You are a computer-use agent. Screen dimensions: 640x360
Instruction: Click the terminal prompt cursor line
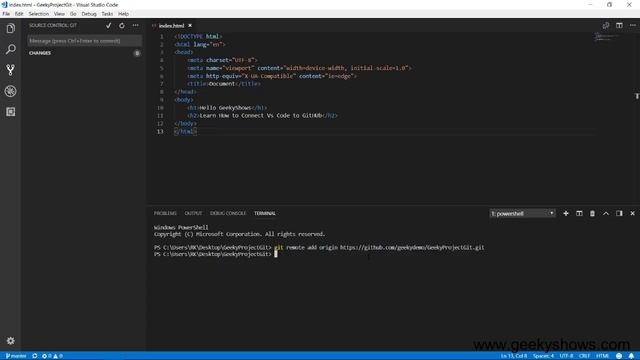click(x=216, y=254)
